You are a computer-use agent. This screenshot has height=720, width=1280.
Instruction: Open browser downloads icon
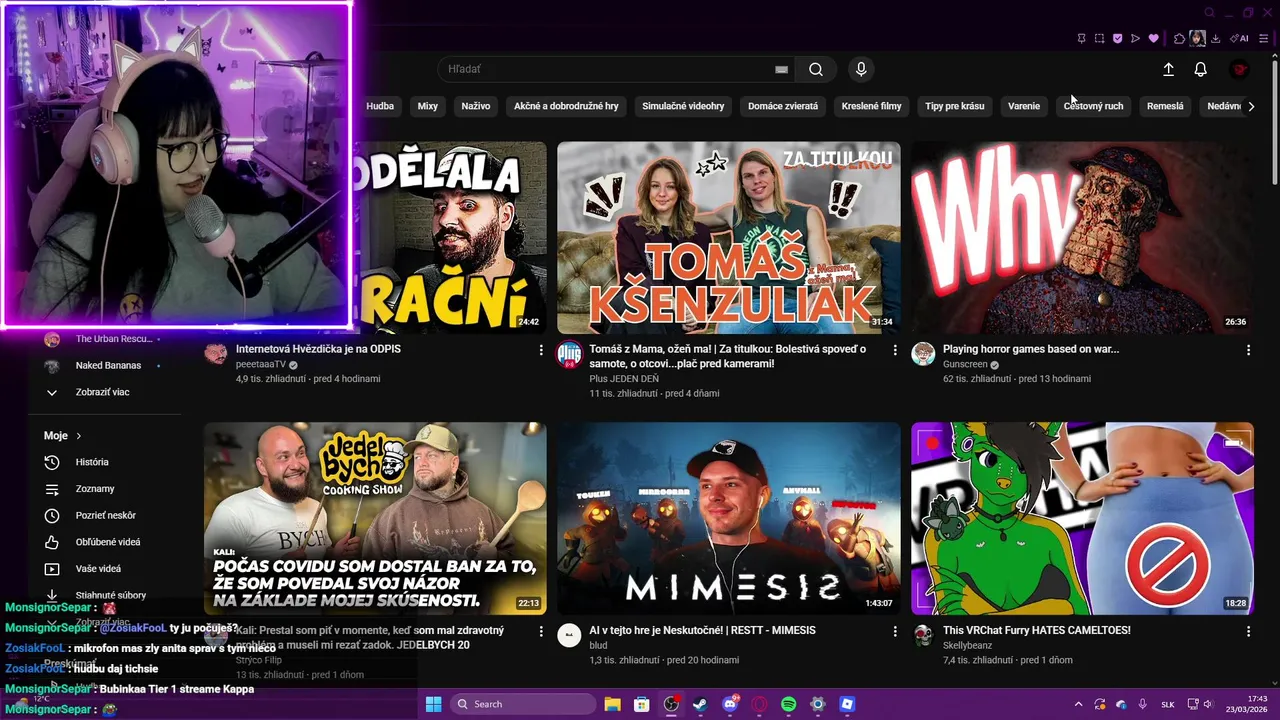tap(1215, 39)
